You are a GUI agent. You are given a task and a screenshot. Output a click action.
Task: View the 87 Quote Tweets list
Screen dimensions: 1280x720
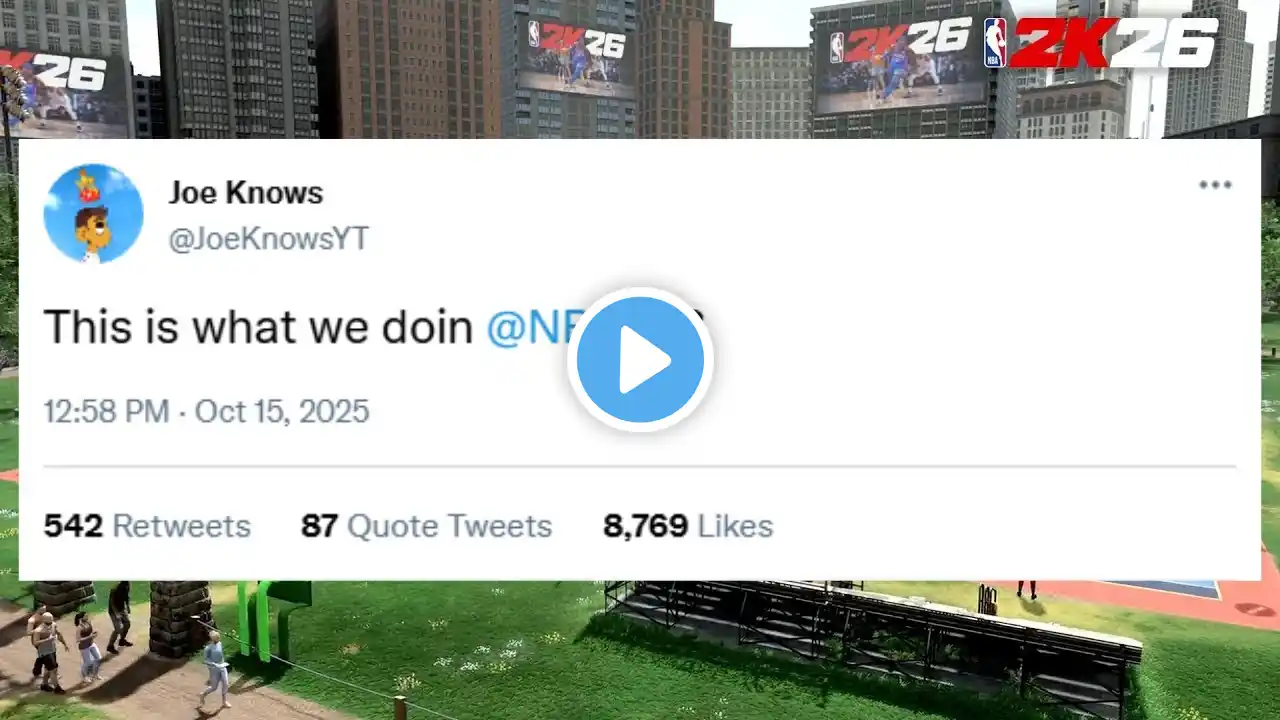pyautogui.click(x=427, y=526)
